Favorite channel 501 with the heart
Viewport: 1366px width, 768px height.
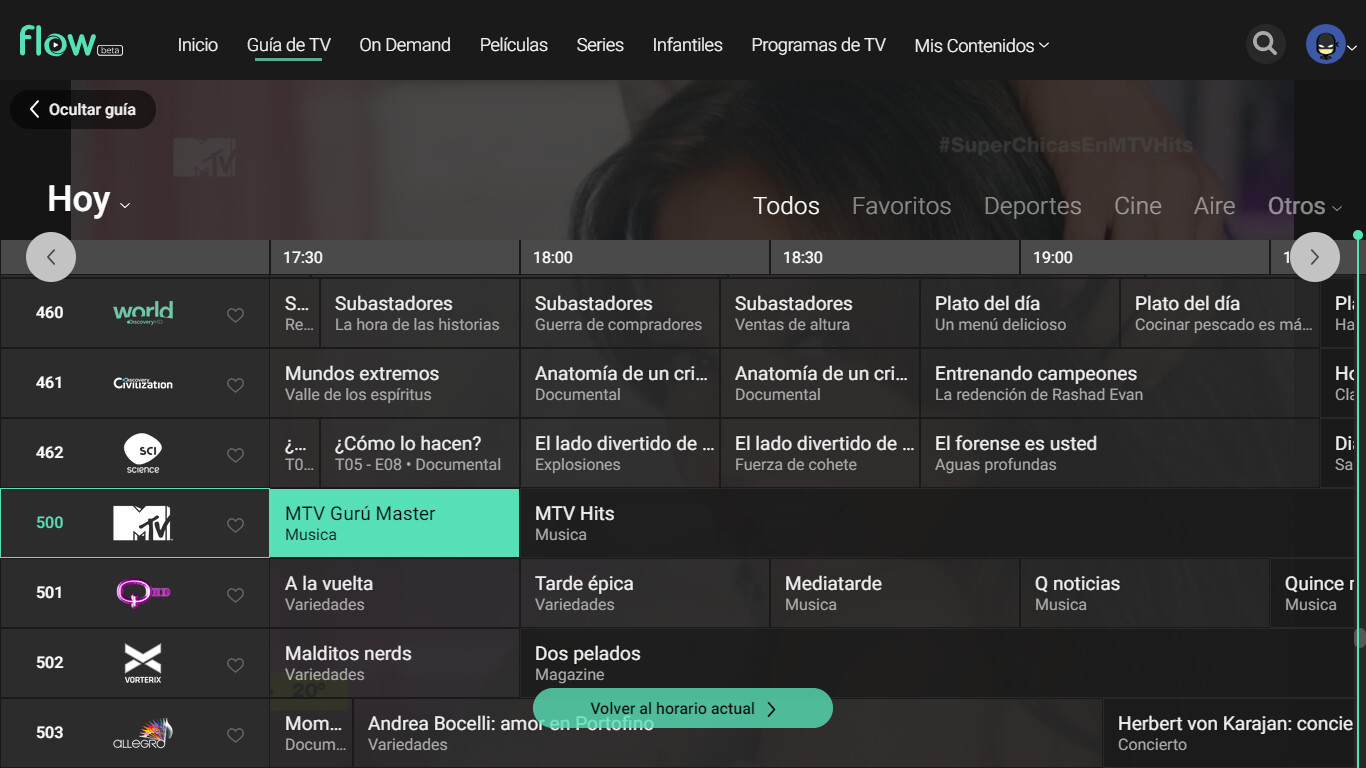pos(235,595)
